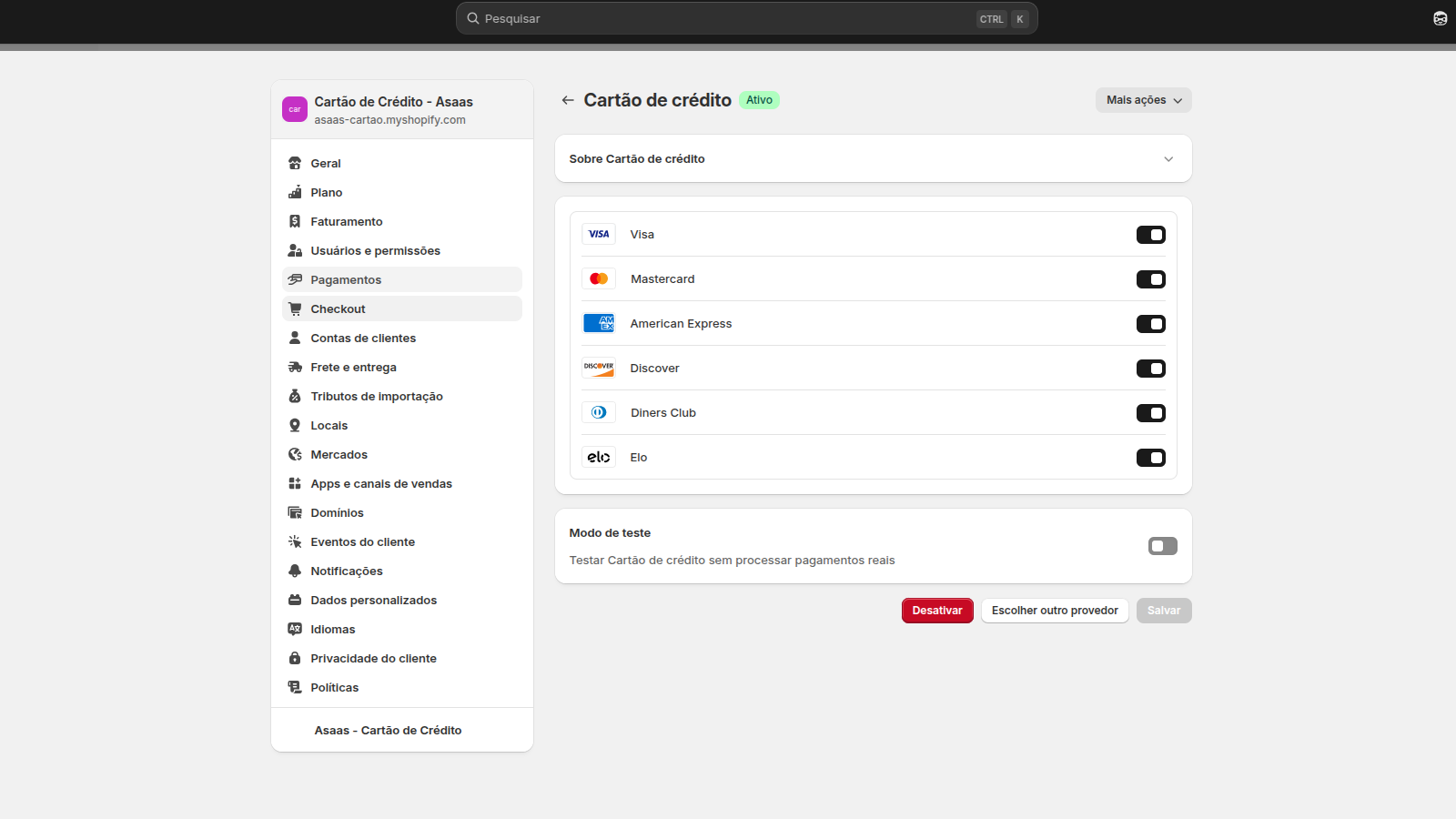Click the Contas de clientes person icon
The image size is (1456, 819).
tap(295, 338)
